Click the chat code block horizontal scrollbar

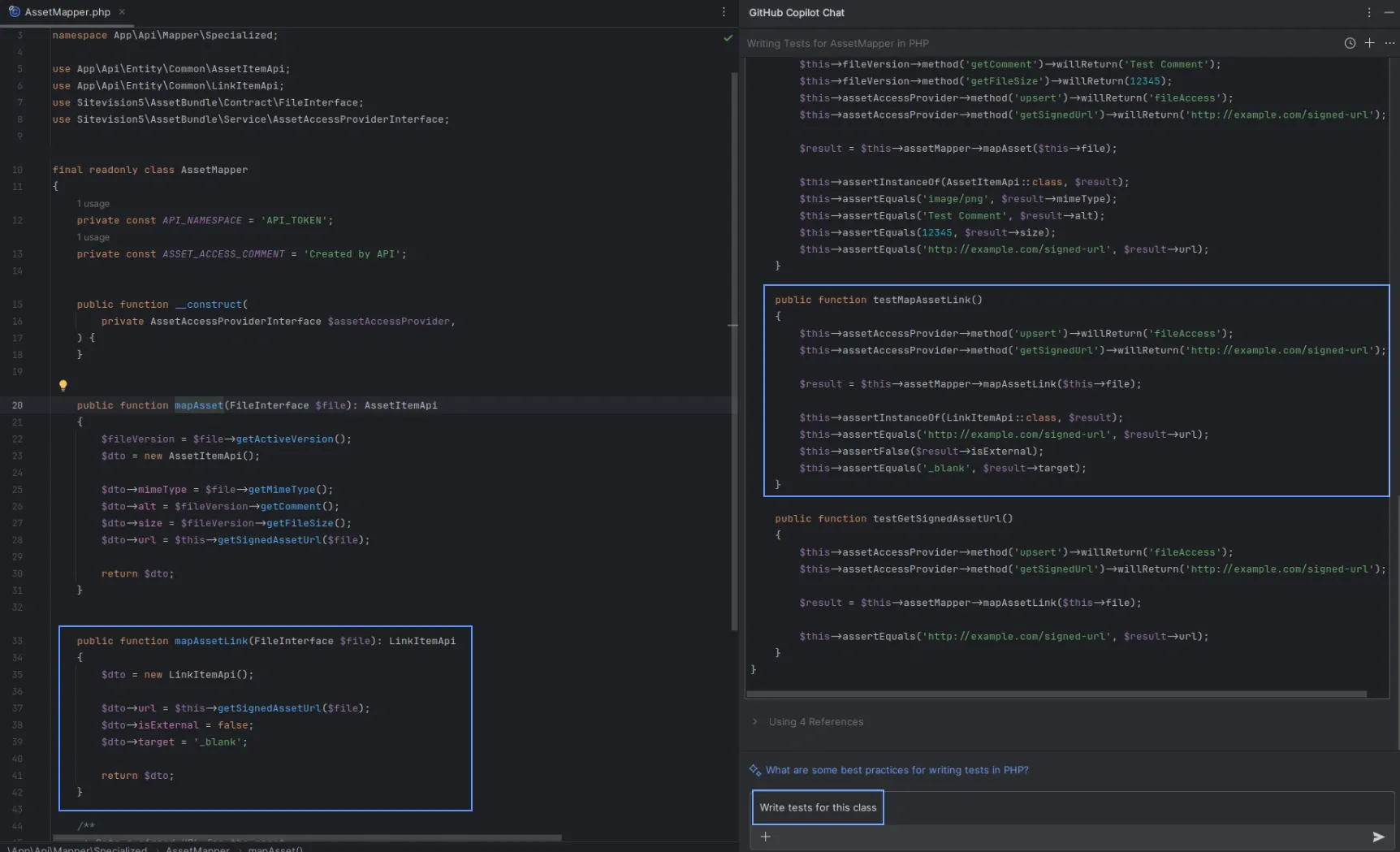(x=1056, y=694)
